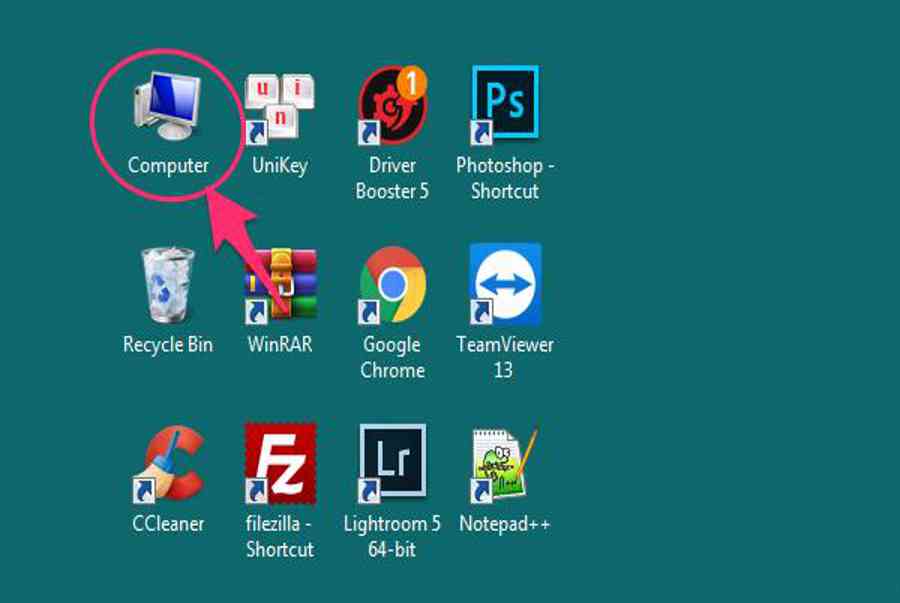Image resolution: width=900 pixels, height=603 pixels.
Task: Click the 'WinRAR' label text
Action: coord(280,344)
